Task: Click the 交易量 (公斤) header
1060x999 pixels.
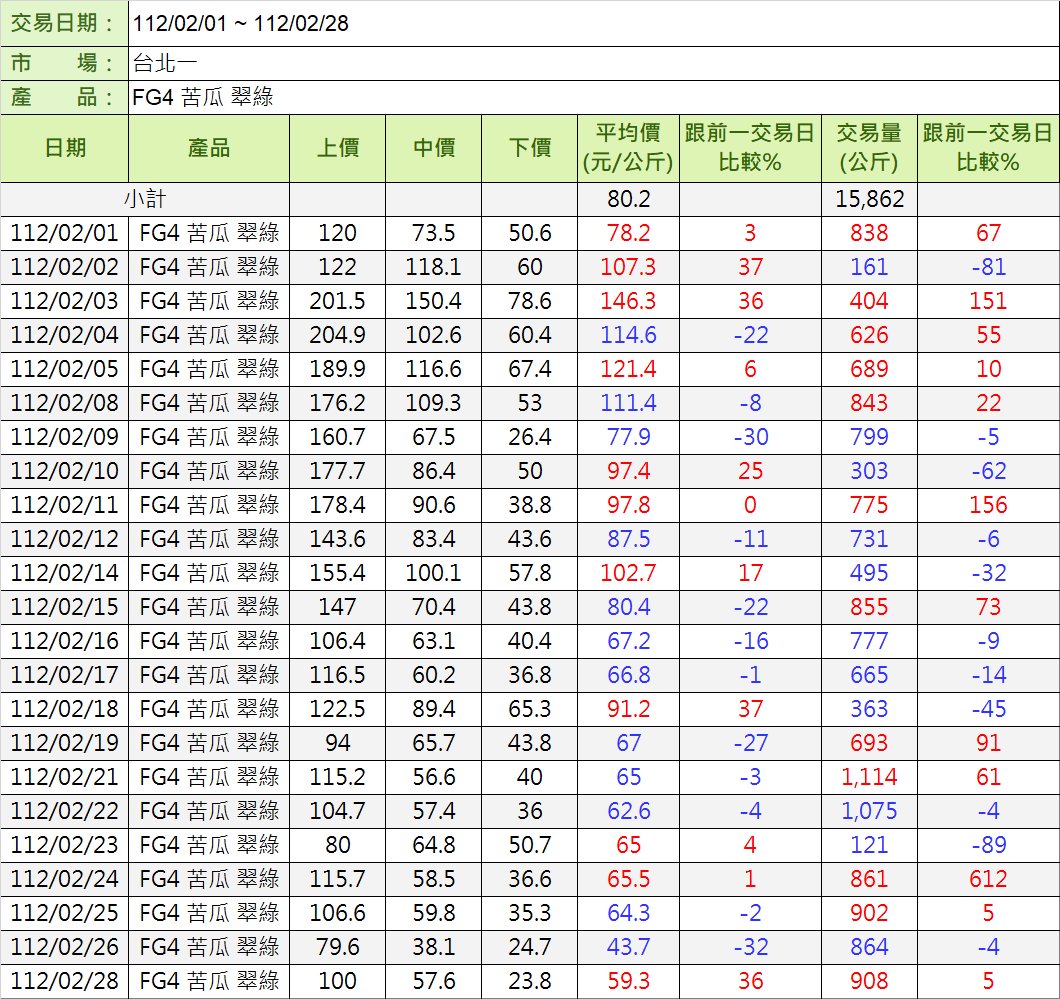Action: click(x=868, y=148)
